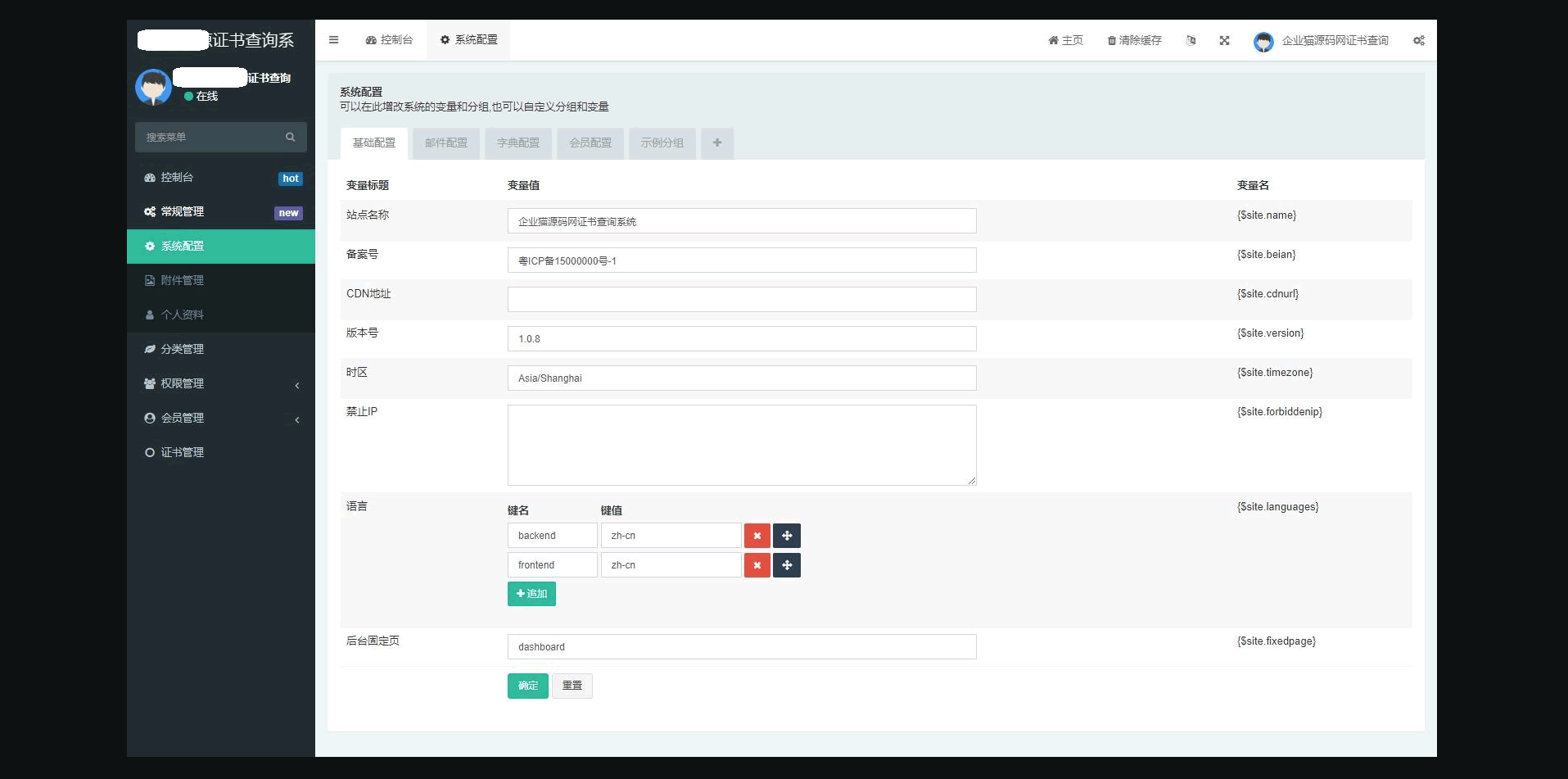1568x779 pixels.
Task: Click the plus tab to add config group
Action: [x=716, y=143]
